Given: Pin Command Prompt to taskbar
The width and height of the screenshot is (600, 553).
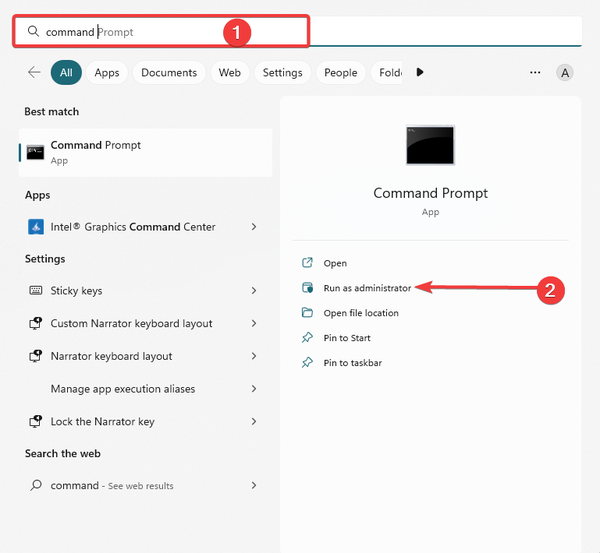Looking at the screenshot, I should pyautogui.click(x=352, y=363).
